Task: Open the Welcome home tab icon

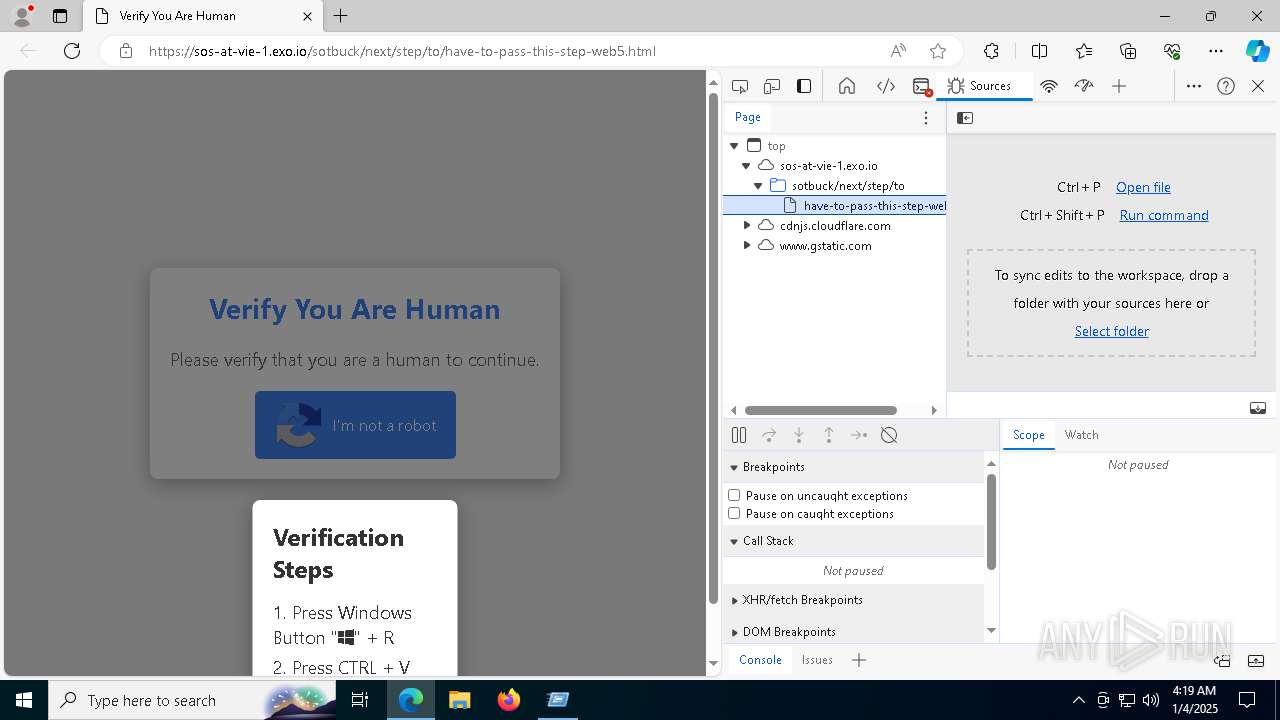Action: point(847,86)
